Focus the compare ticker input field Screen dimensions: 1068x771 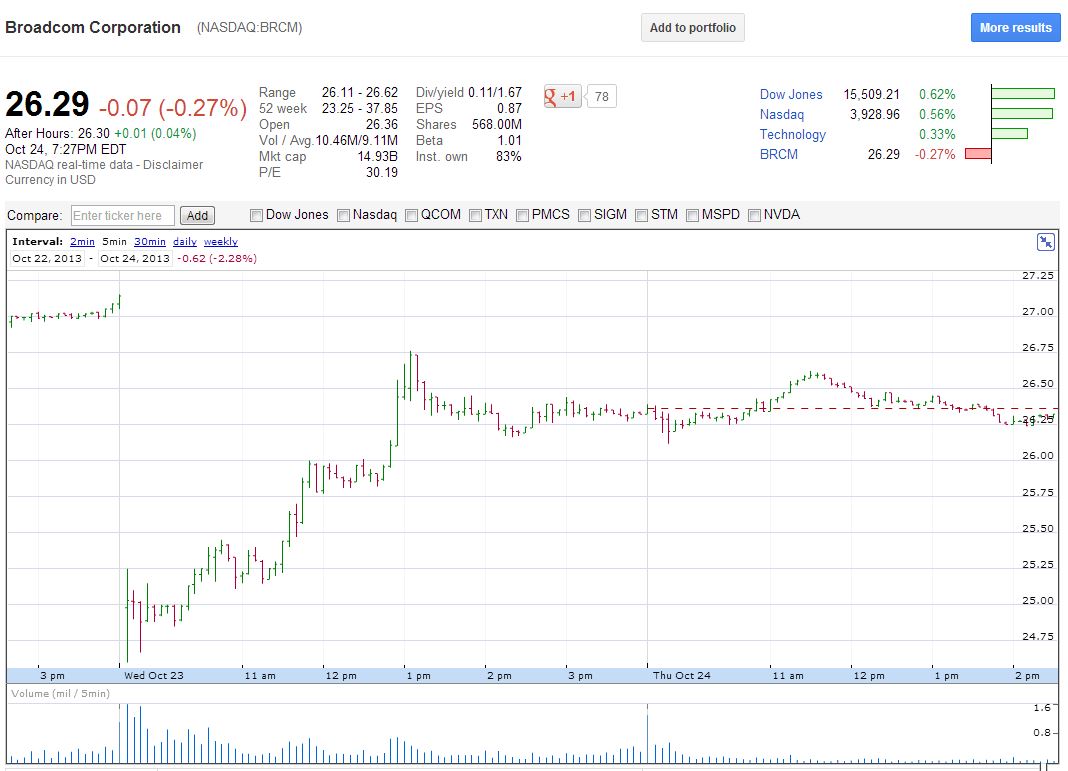[x=123, y=216]
